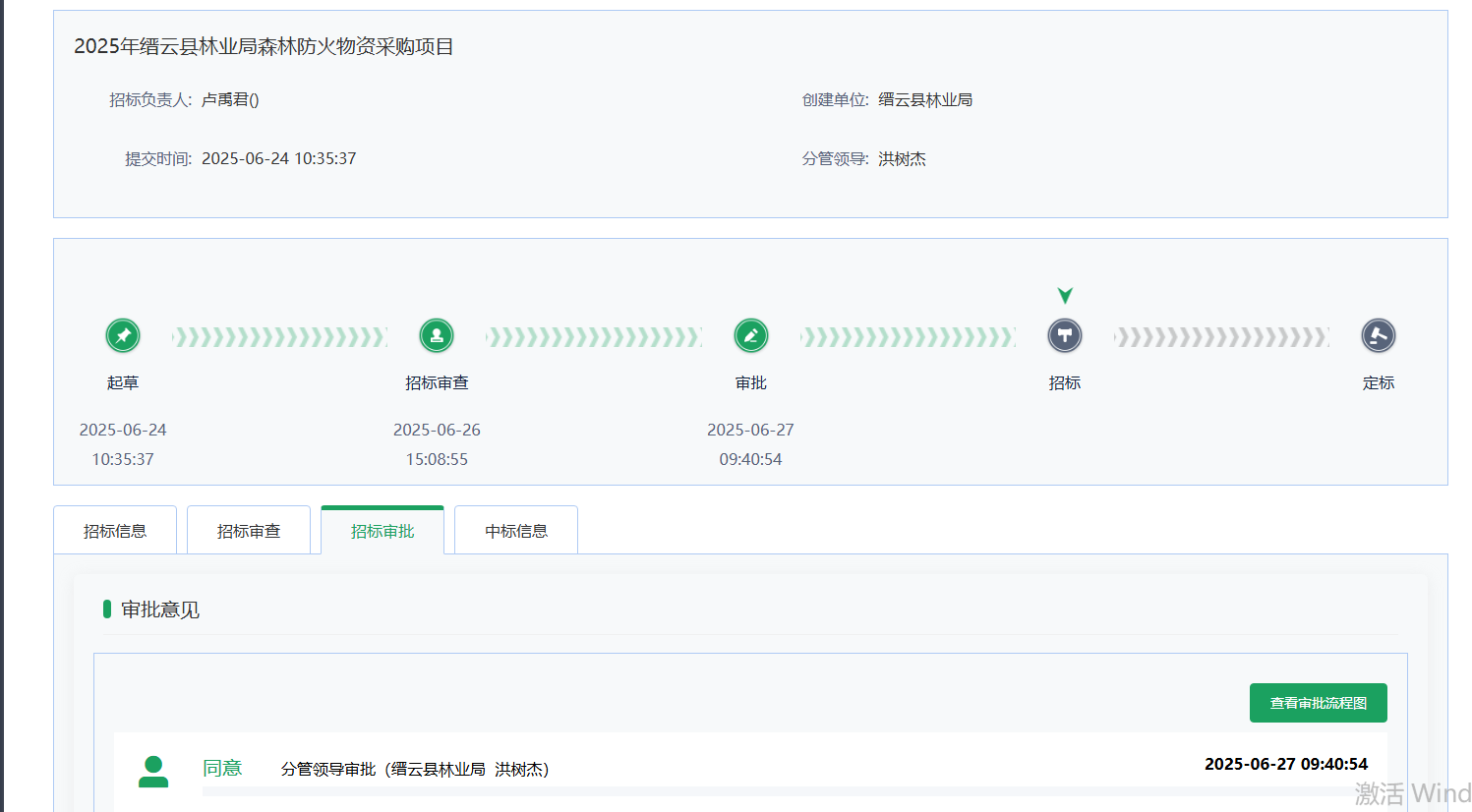Image resolution: width=1472 pixels, height=812 pixels.
Task: Click the 起草 pin step icon
Action: 123,336
